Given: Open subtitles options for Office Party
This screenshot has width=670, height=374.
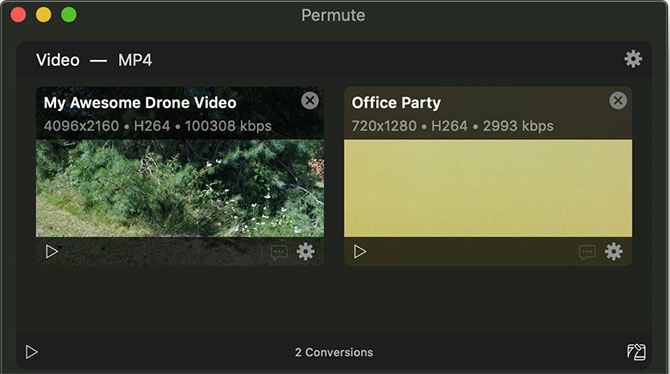Looking at the screenshot, I should [587, 252].
